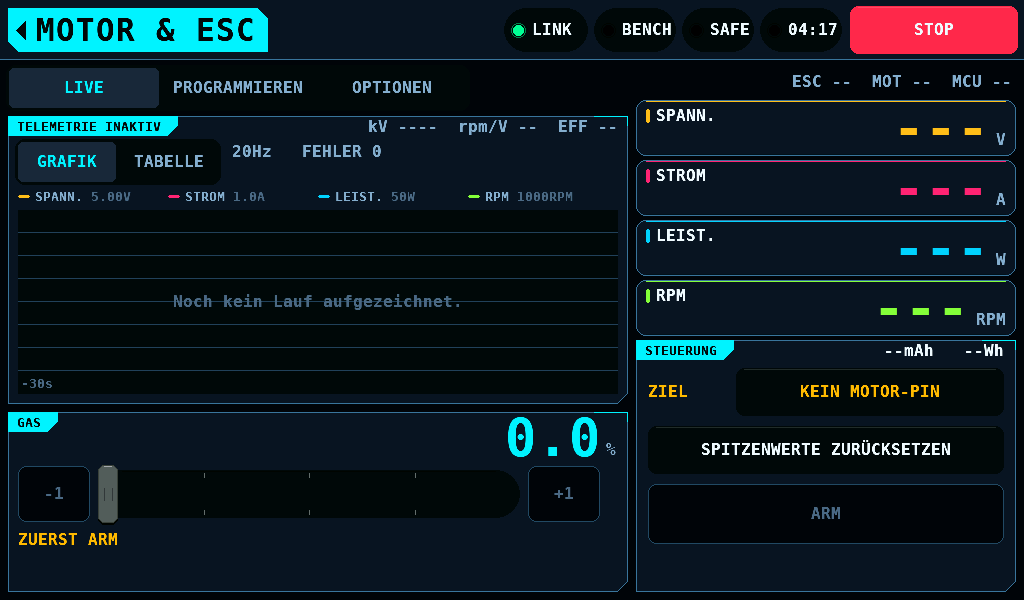Viewport: 1024px width, 600px height.
Task: Open the OPTIONEN tab
Action: (392, 87)
